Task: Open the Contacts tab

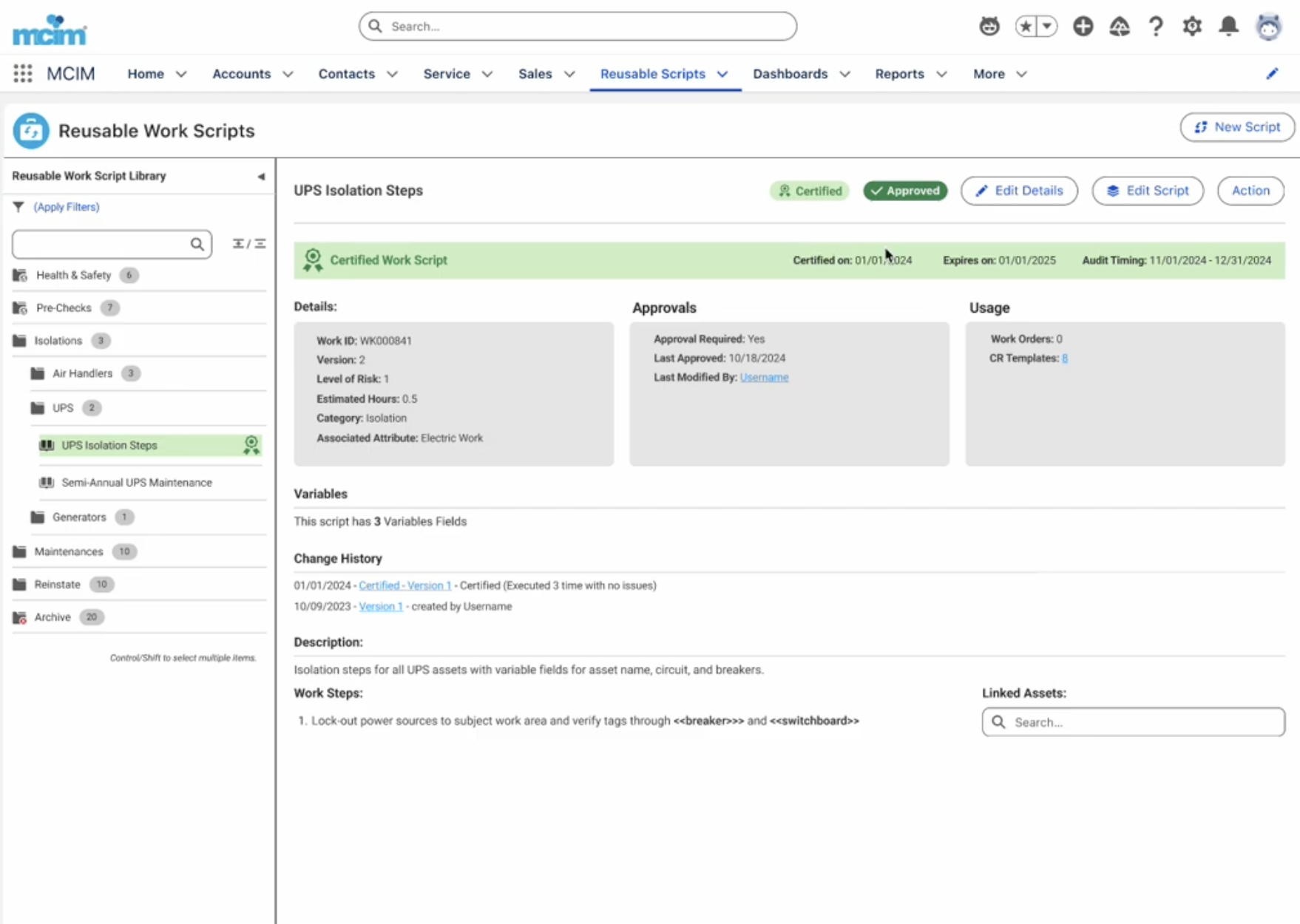Action: tap(347, 74)
